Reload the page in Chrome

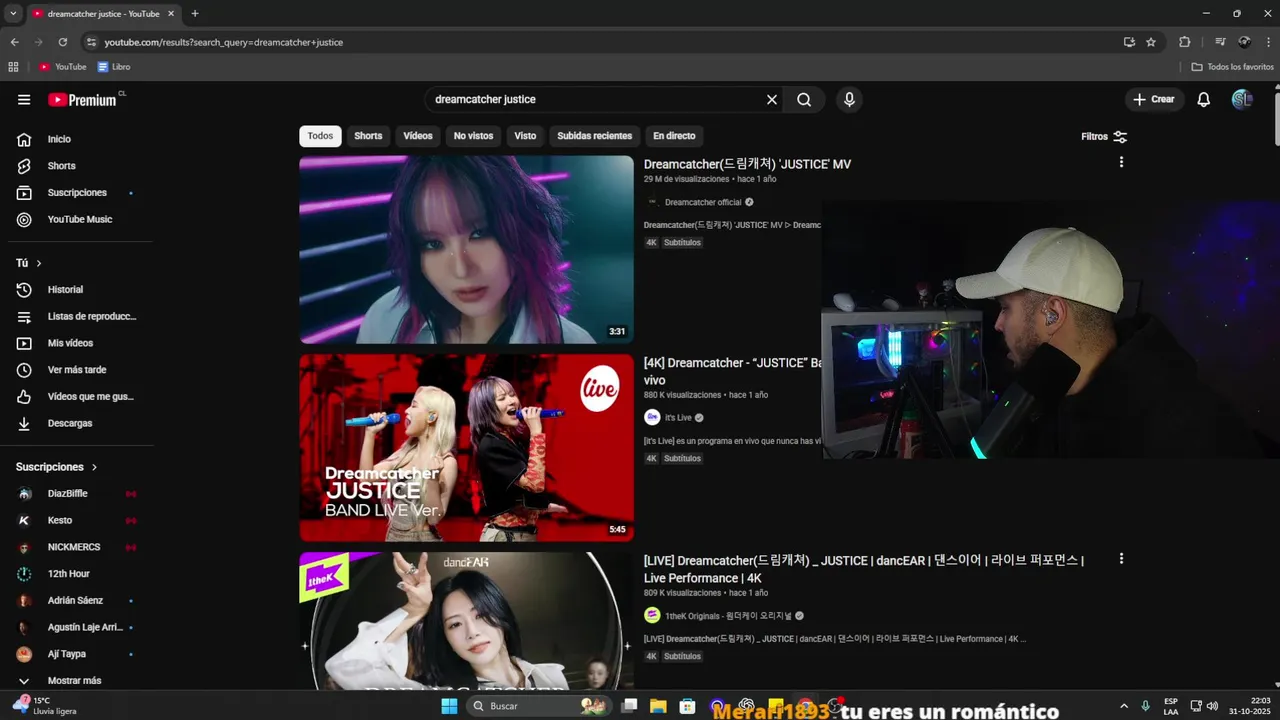point(63,42)
